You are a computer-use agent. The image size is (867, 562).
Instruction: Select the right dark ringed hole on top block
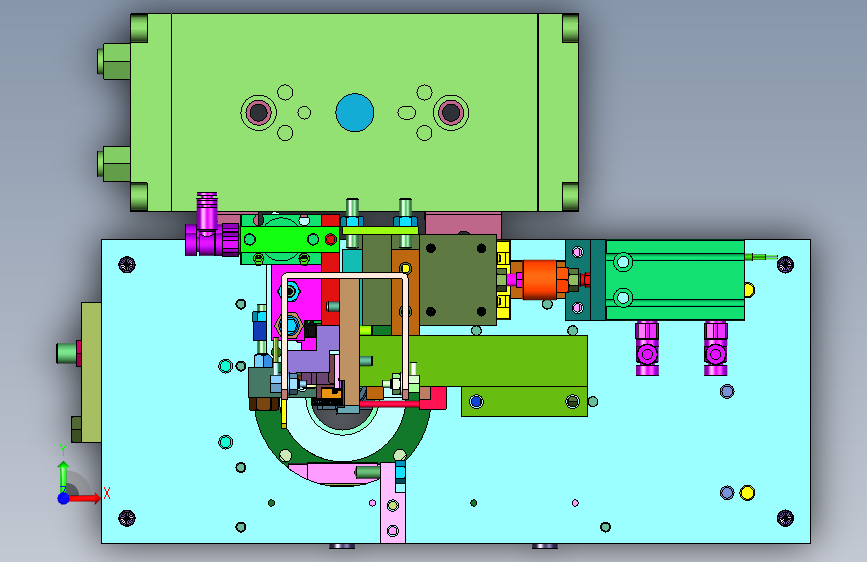(451, 112)
